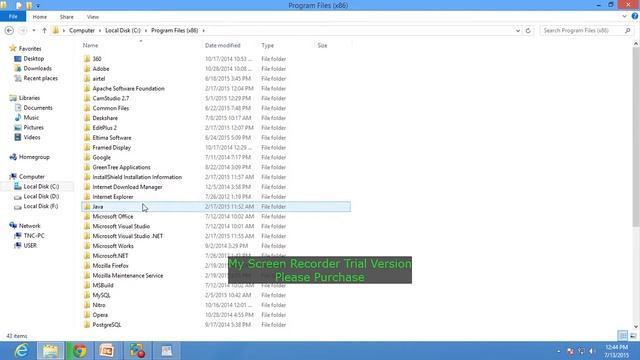Expand the arrow after Program Files (x86) breadcrumb
This screenshot has height=360, width=640.
(204, 31)
